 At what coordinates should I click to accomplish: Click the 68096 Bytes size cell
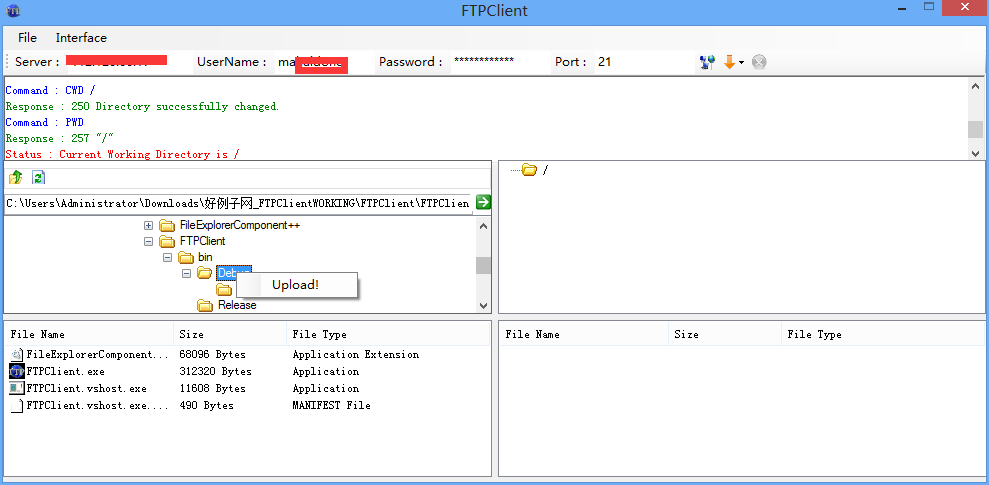212,354
